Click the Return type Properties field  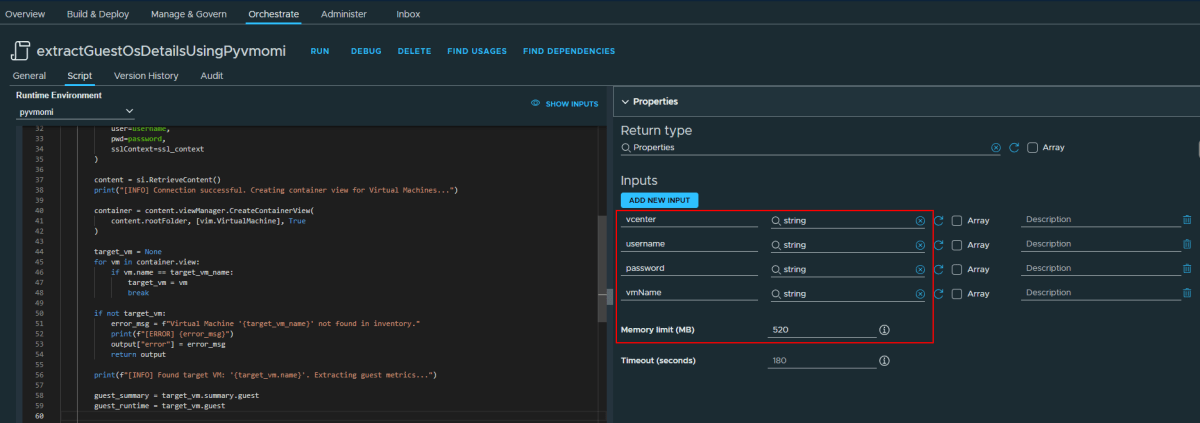(811, 147)
